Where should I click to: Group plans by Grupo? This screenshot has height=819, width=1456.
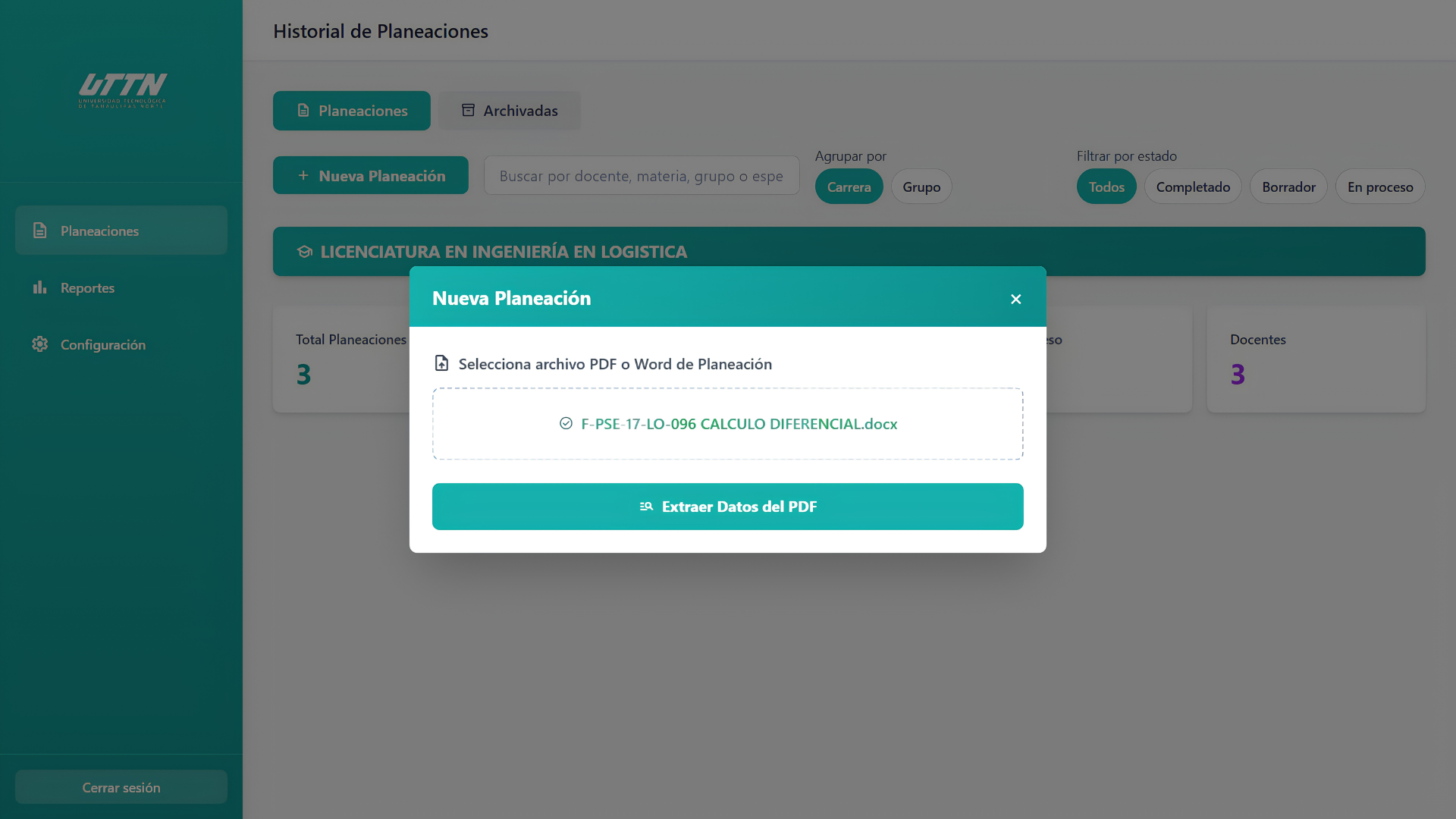point(921,187)
